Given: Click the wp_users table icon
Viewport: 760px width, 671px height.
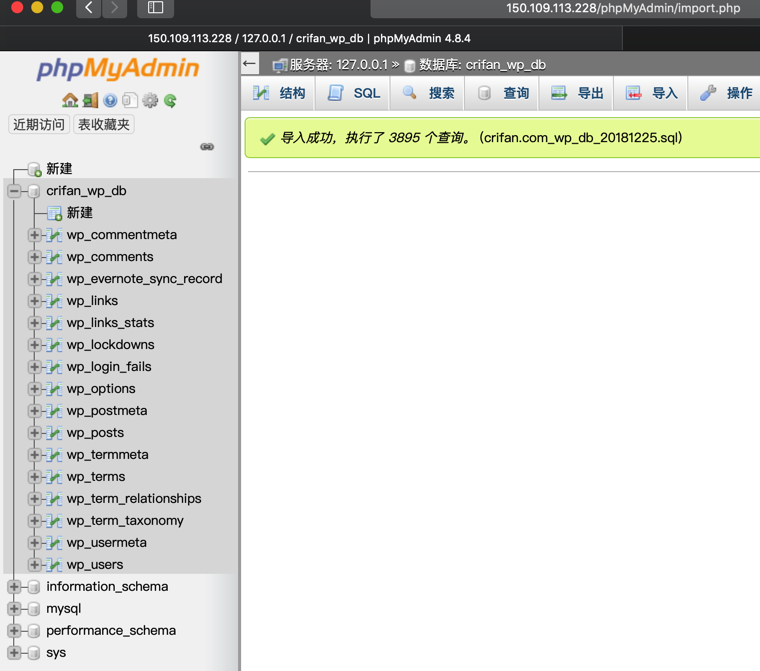Looking at the screenshot, I should click(x=54, y=565).
